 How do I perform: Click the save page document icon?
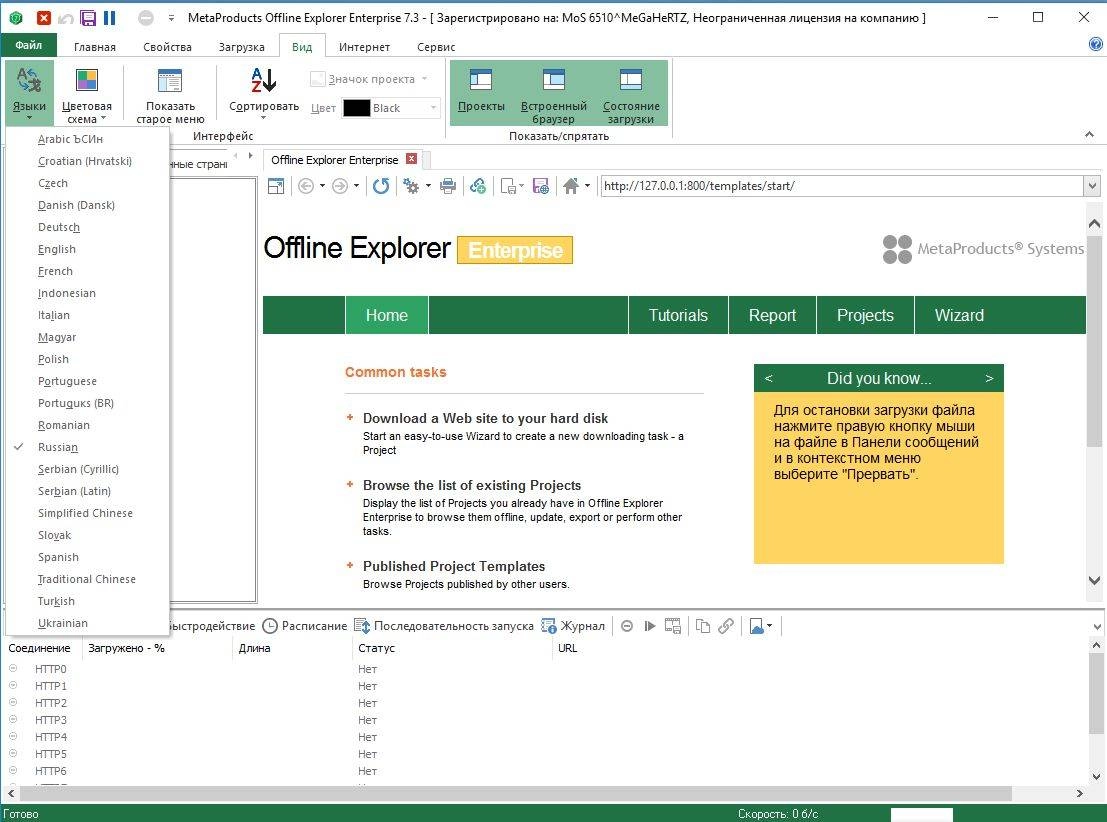508,186
